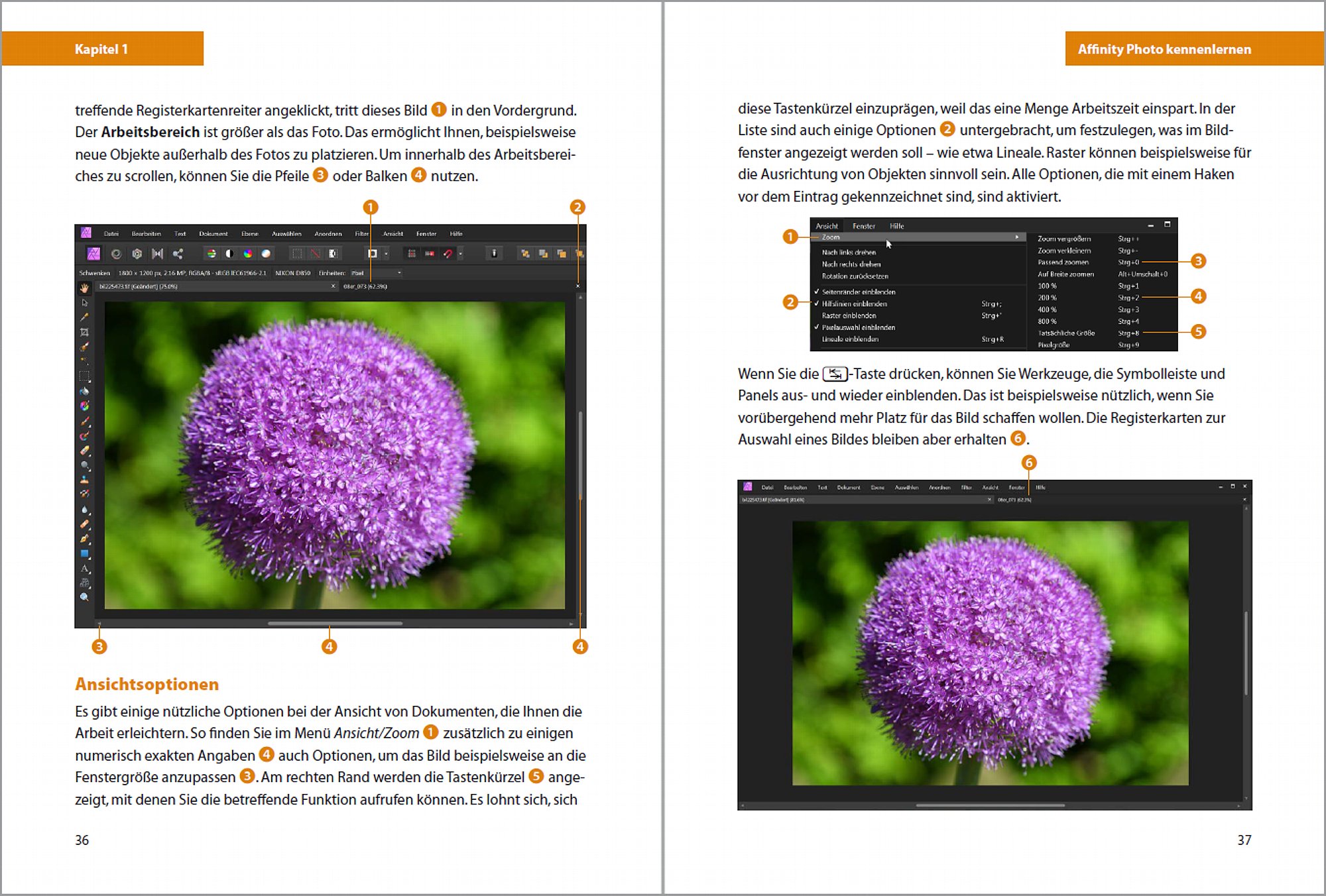Open Ebene menu in upper-left screenshot
Screen dimensions: 1326x896
click(250, 234)
